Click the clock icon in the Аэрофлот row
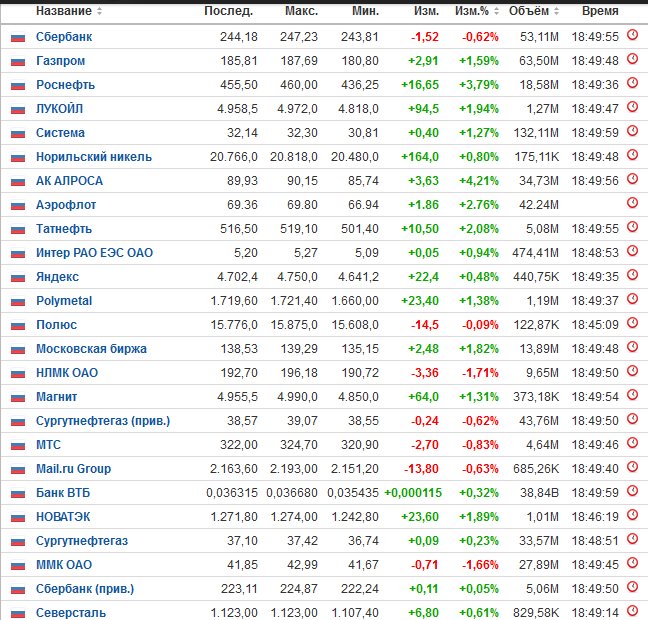 click(x=632, y=203)
